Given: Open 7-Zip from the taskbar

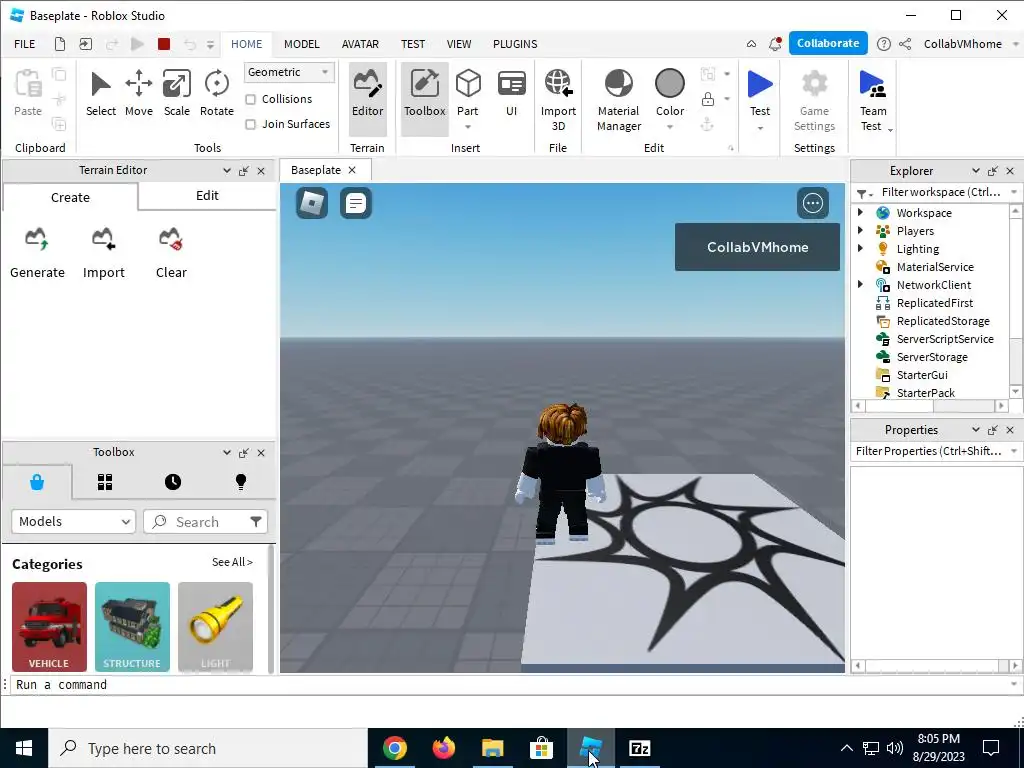Looking at the screenshot, I should pyautogui.click(x=639, y=748).
